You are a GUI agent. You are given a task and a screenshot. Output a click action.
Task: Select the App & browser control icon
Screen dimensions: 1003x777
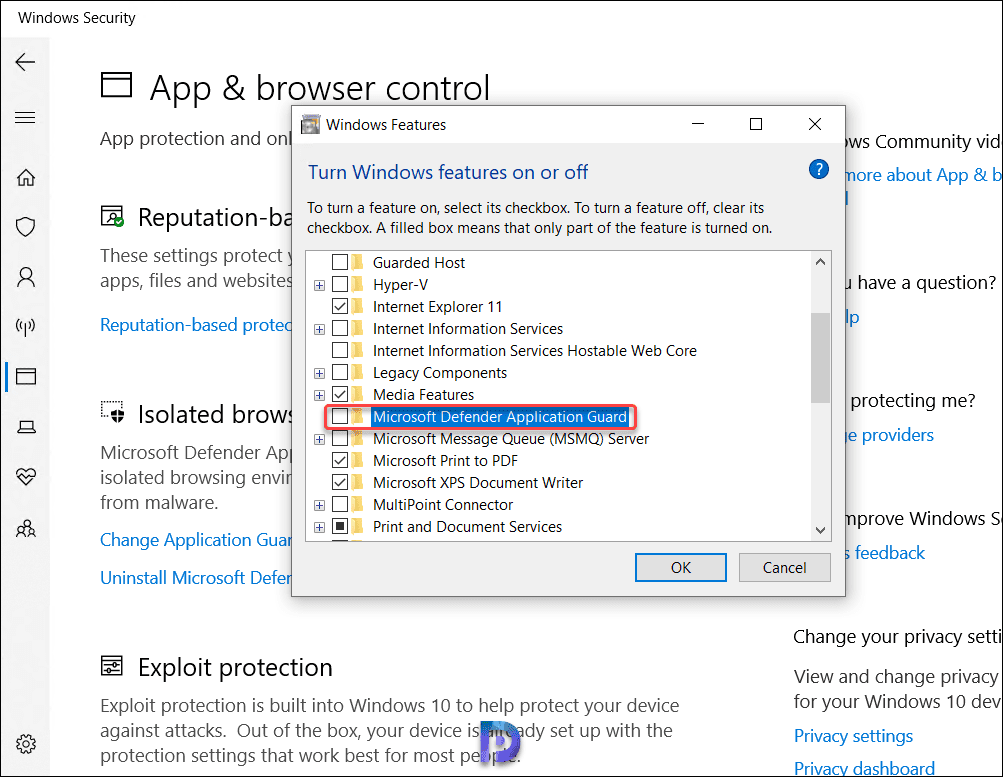point(25,377)
